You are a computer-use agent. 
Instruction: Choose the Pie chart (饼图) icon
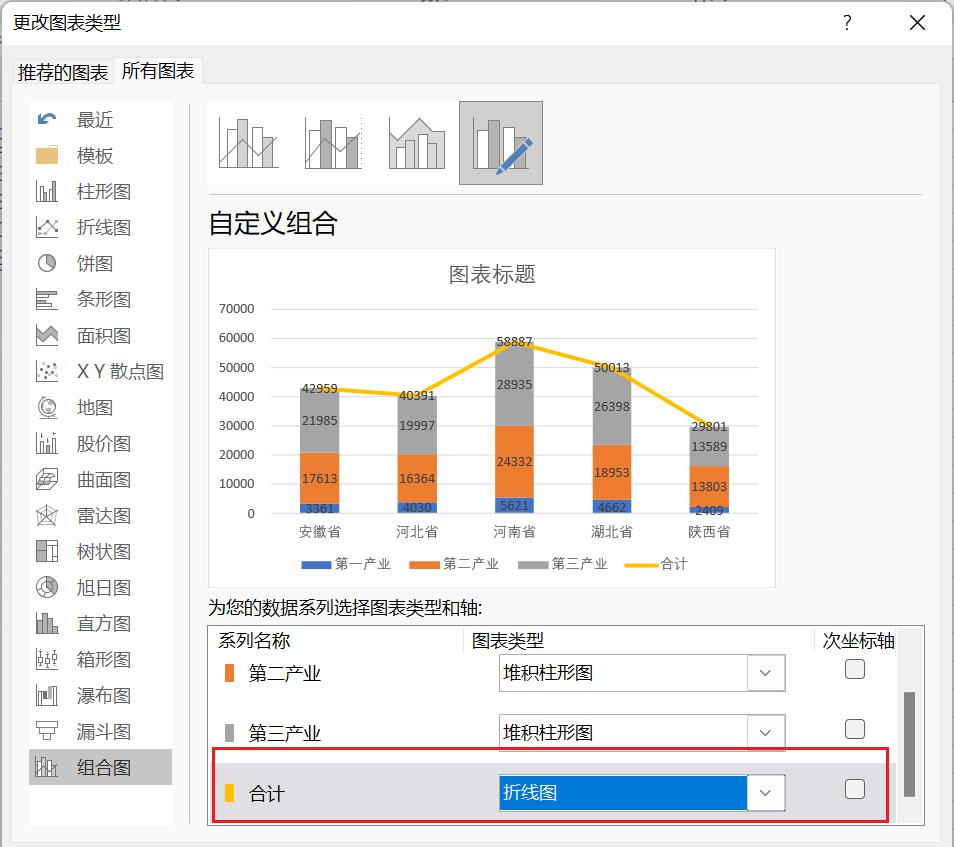(47, 263)
